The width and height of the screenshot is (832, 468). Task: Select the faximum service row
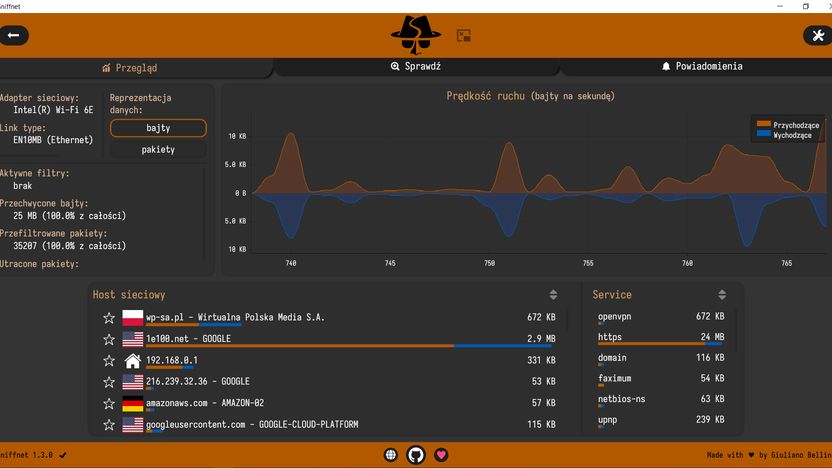pyautogui.click(x=661, y=379)
